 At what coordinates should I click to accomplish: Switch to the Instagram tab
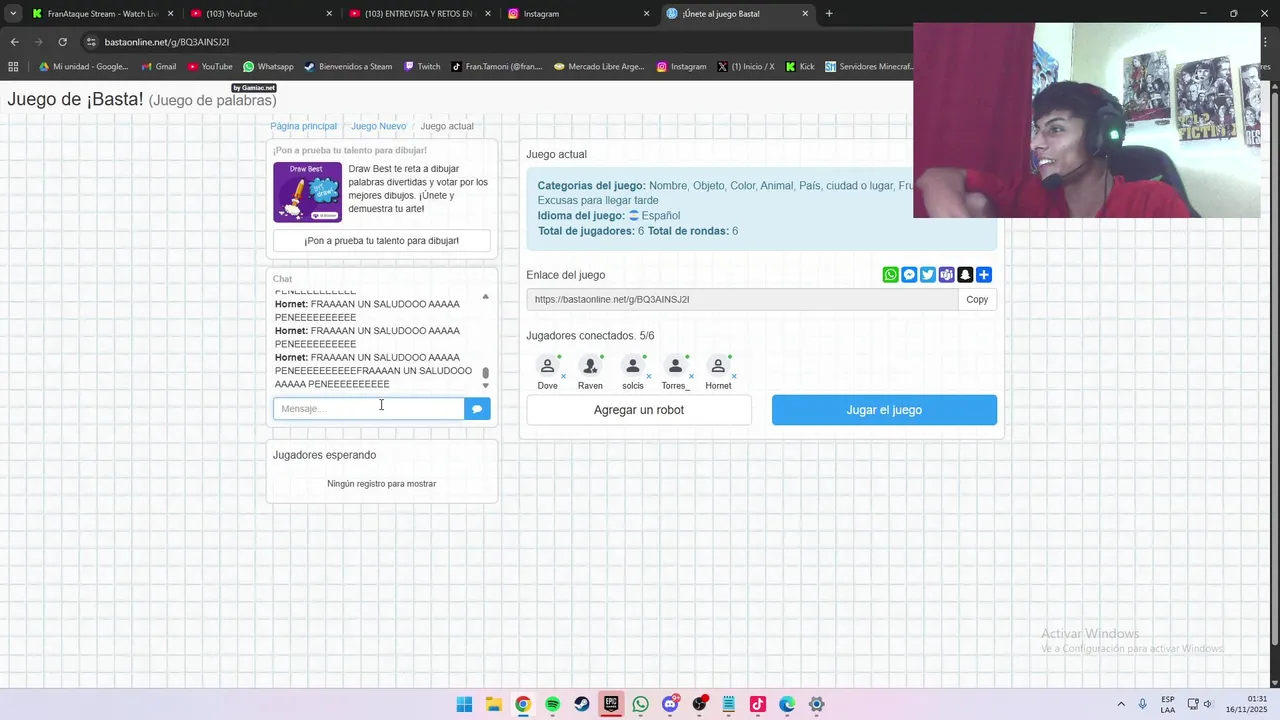point(579,14)
